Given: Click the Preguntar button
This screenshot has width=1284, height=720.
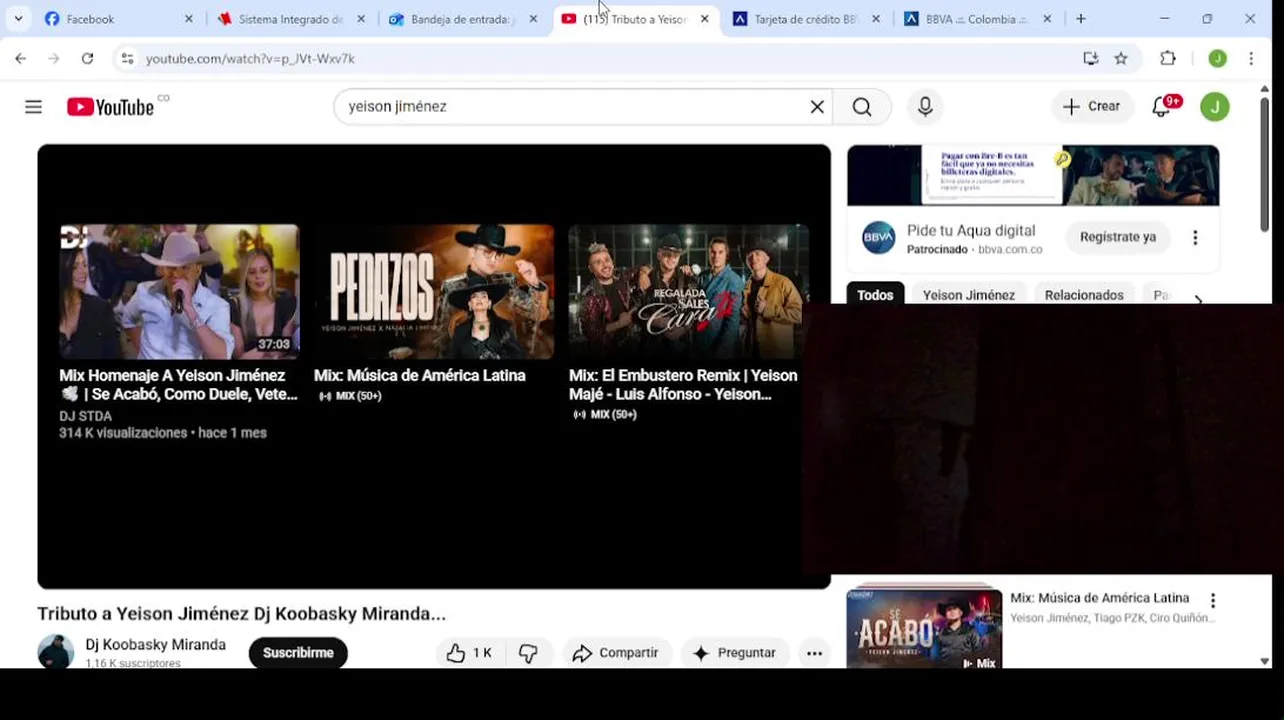Looking at the screenshot, I should [735, 653].
